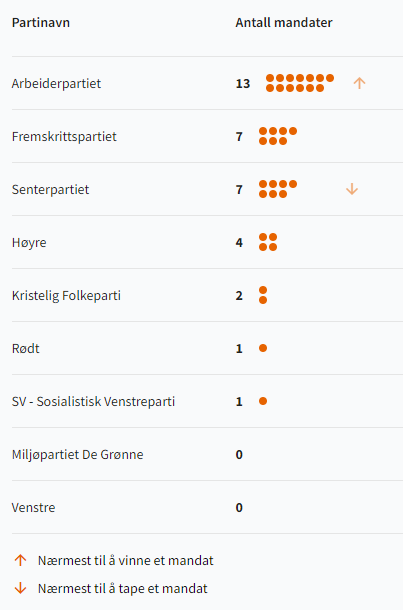403x610 pixels.
Task: Click the number 13 for Arbeiderpartiet
Action: tap(243, 83)
